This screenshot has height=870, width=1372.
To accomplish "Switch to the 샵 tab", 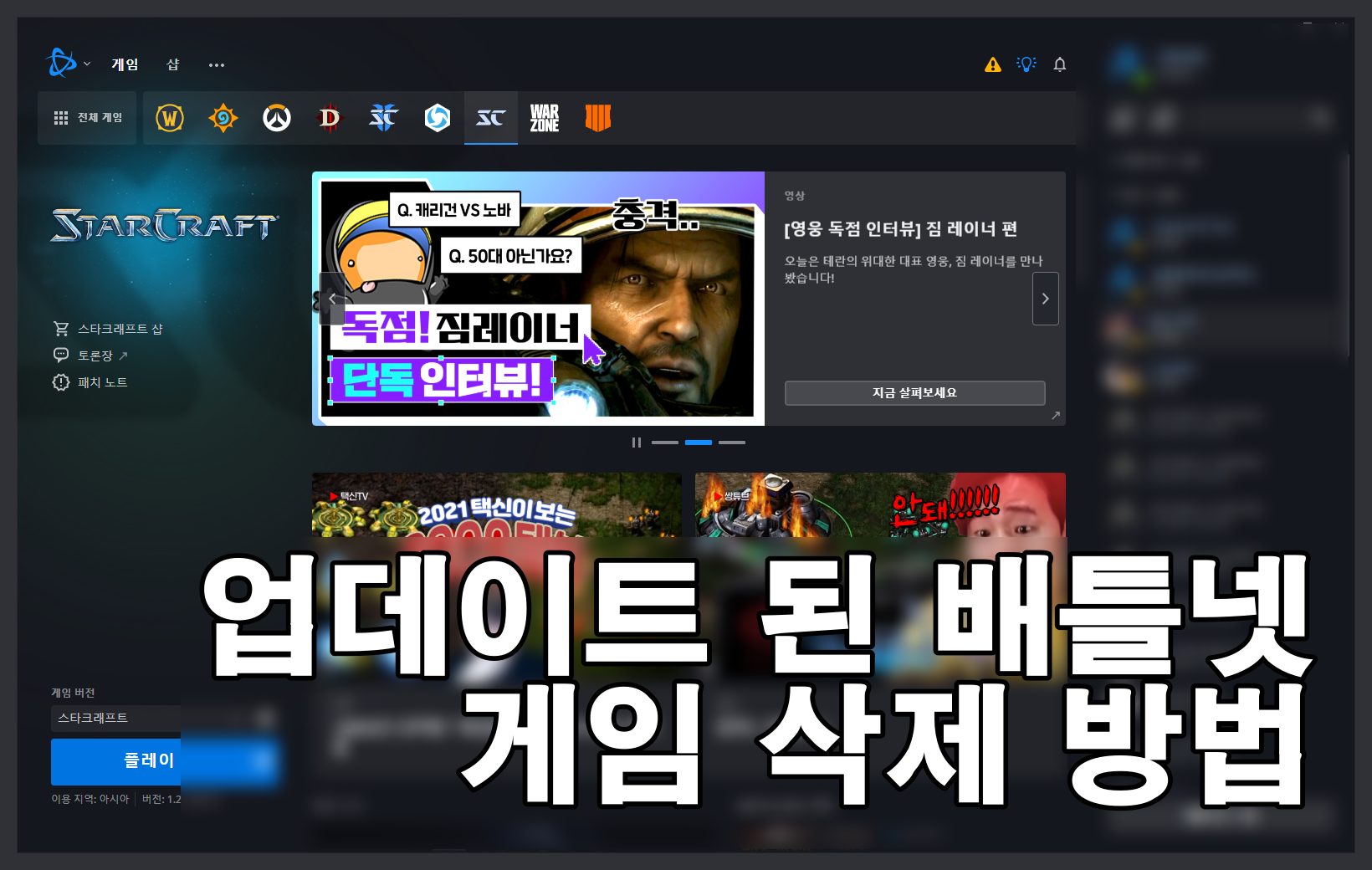I will [173, 64].
